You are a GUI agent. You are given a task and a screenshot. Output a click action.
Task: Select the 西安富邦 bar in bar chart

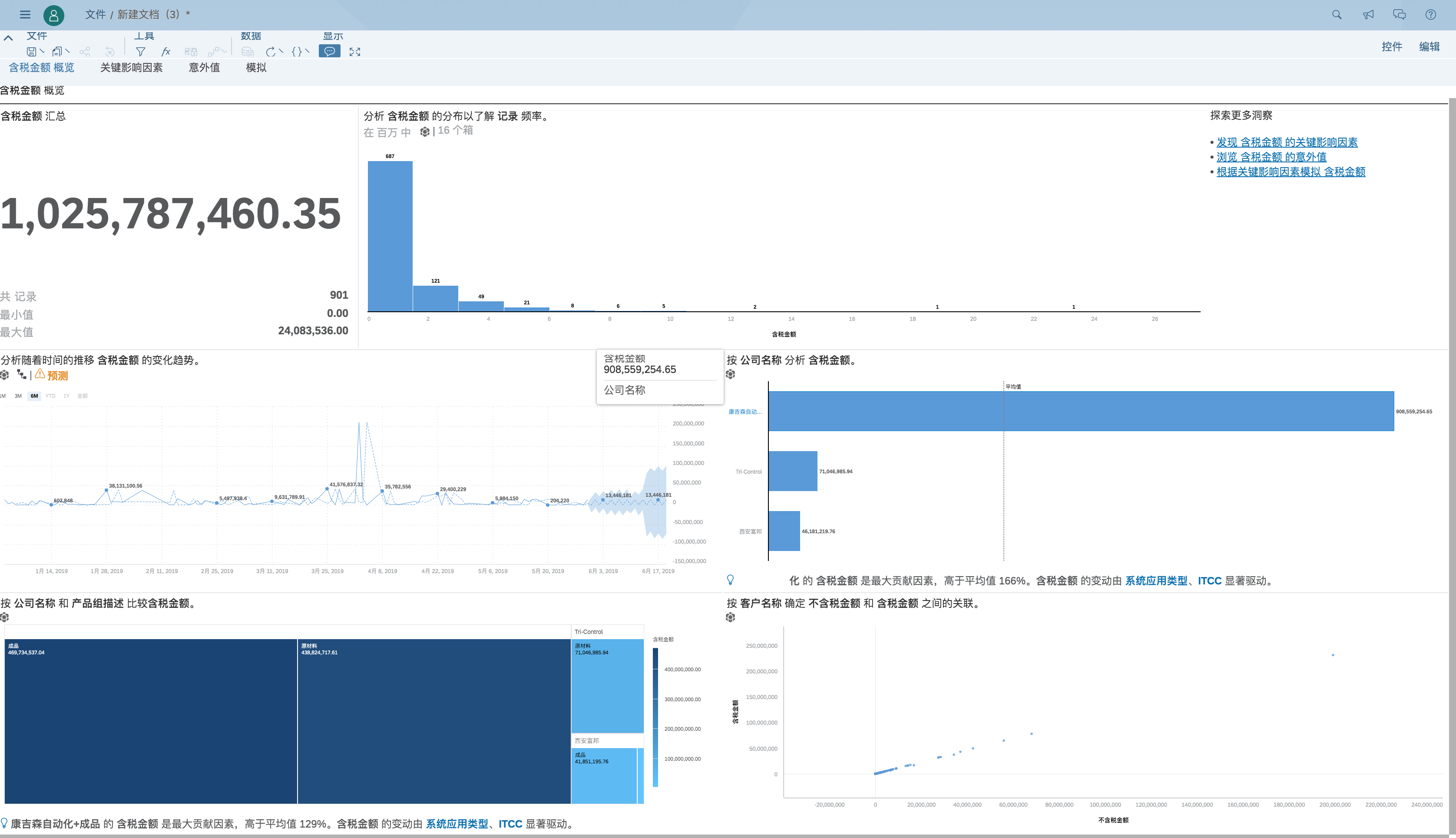point(784,531)
